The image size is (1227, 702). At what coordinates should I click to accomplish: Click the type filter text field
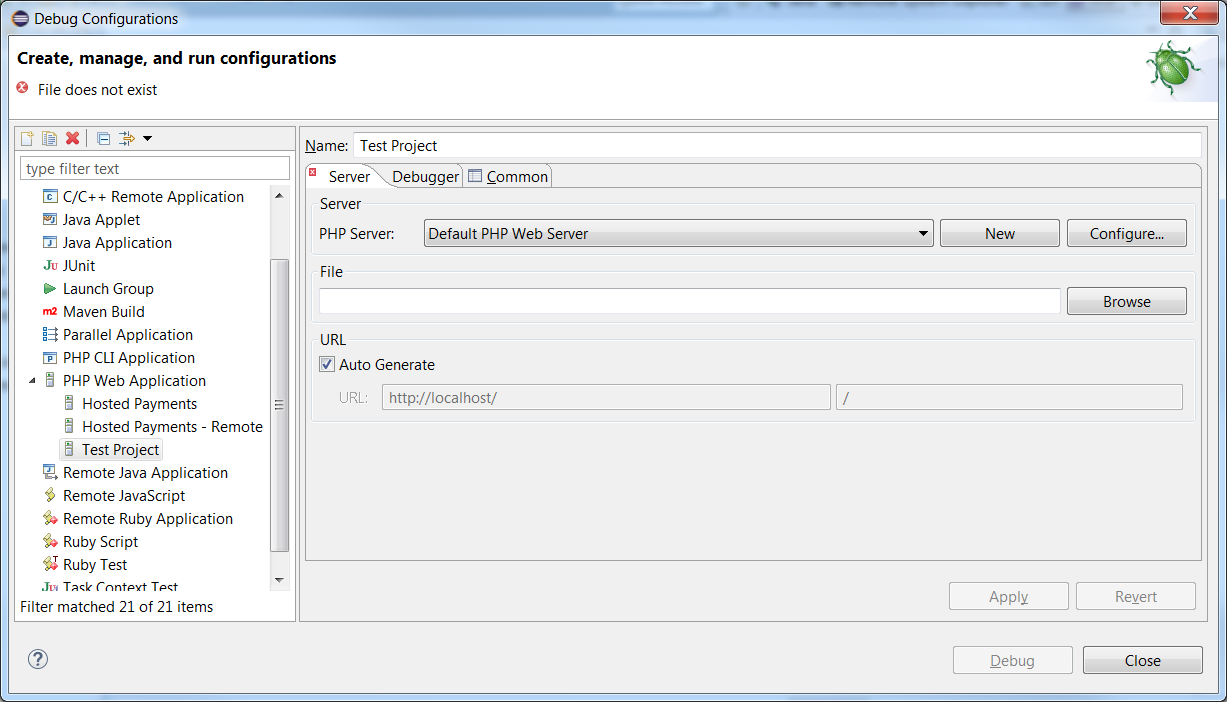coord(155,169)
